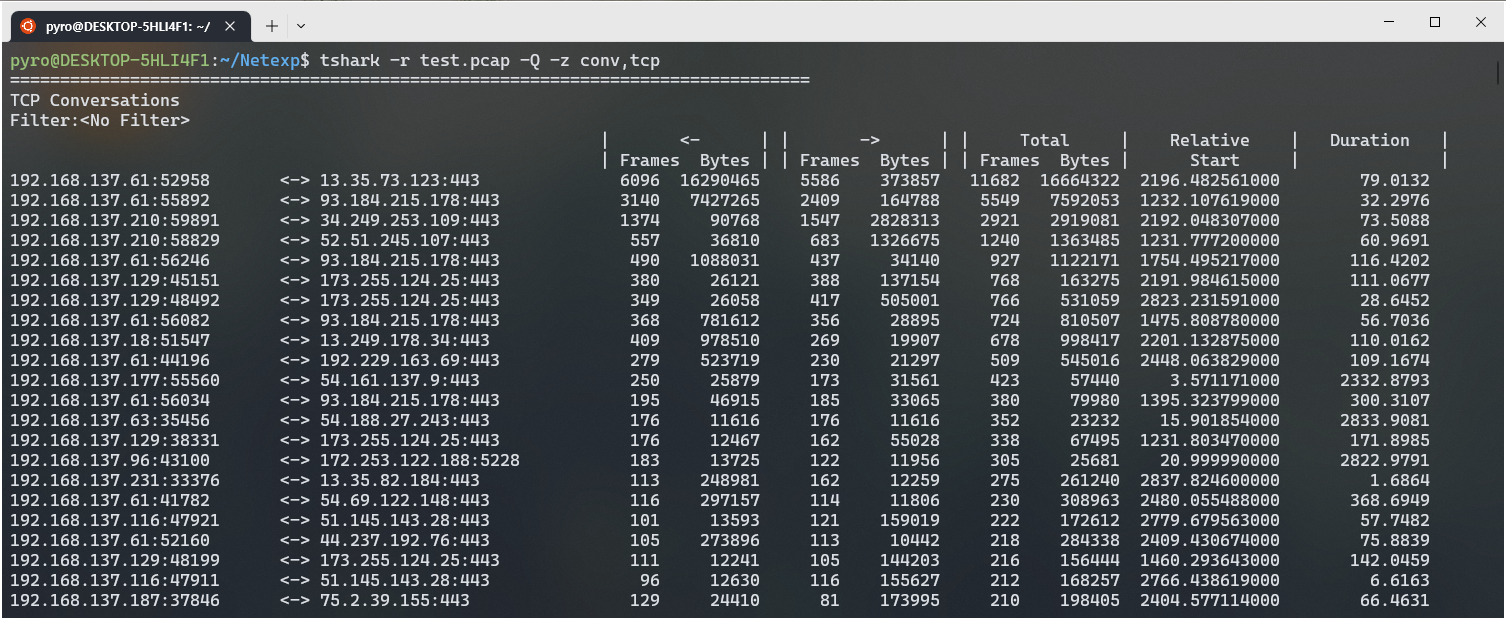This screenshot has height=620, width=1506.
Task: Expand the new tab profile dropdown chevron
Action: pos(301,25)
